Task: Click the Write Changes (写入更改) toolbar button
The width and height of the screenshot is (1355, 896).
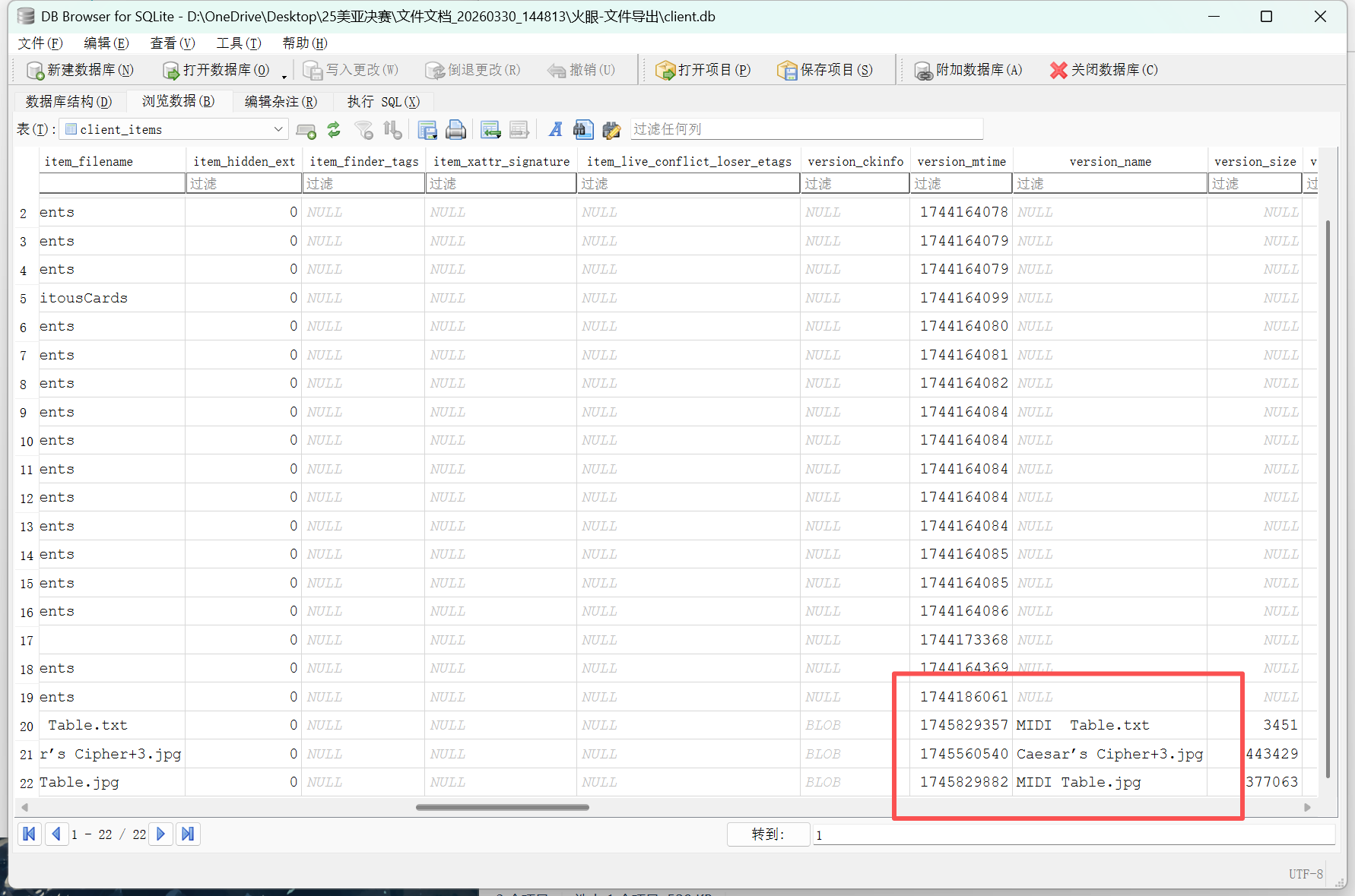Action: point(351,70)
